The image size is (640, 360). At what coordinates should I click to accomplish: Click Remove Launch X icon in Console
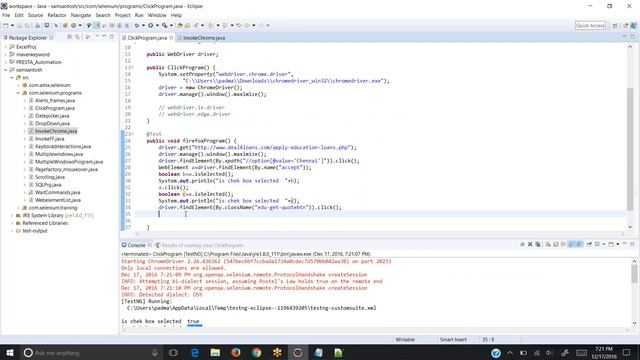530,244
